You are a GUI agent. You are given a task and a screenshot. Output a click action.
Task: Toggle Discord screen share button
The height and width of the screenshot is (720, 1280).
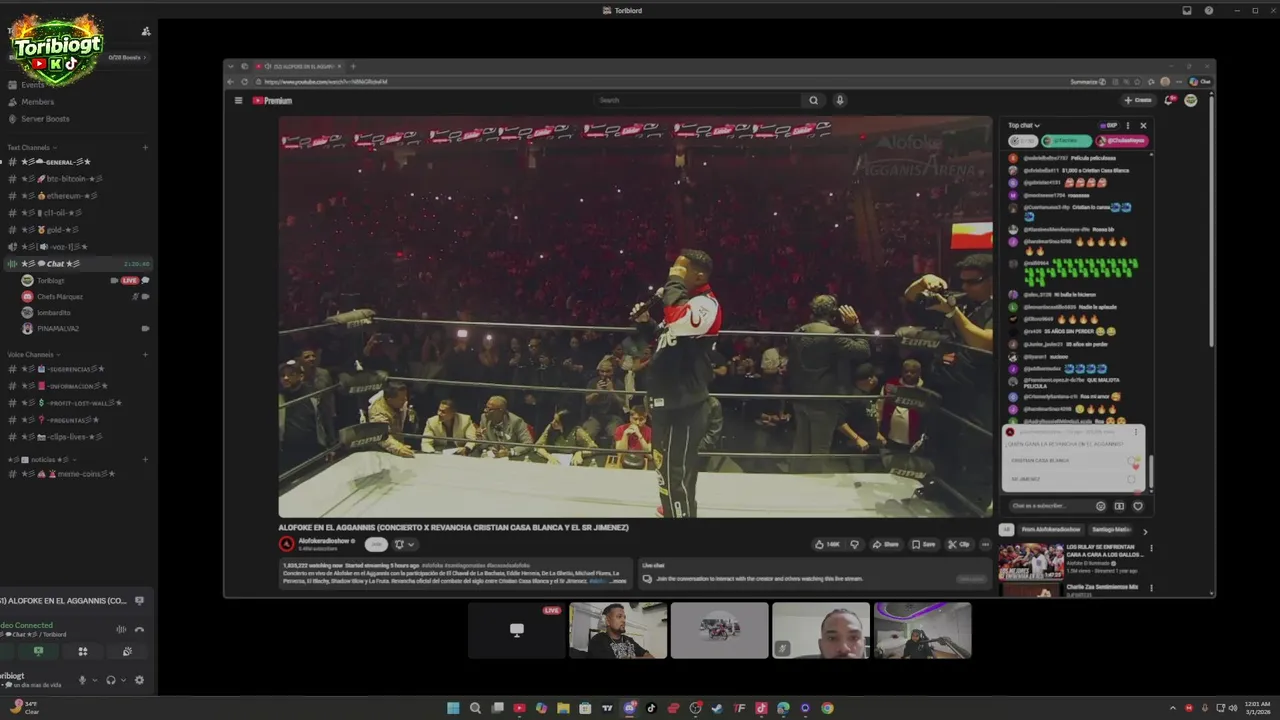click(38, 651)
